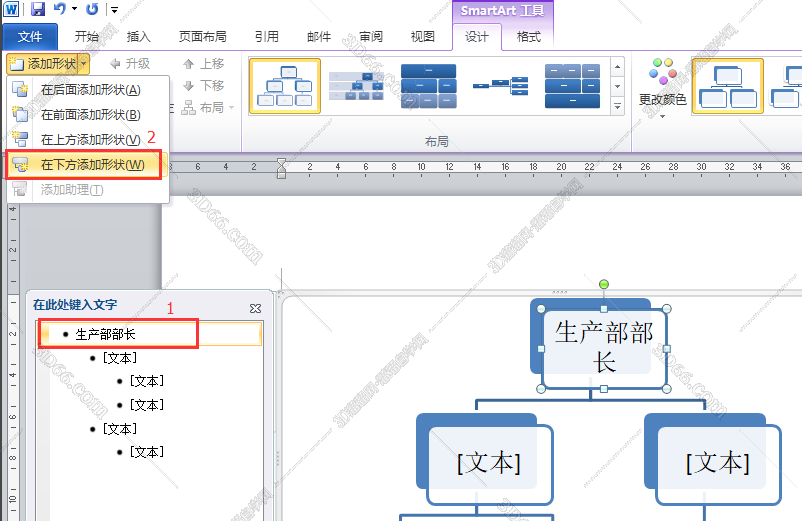Click the 下移 move down button
802x521 pixels.
pyautogui.click(x=203, y=86)
